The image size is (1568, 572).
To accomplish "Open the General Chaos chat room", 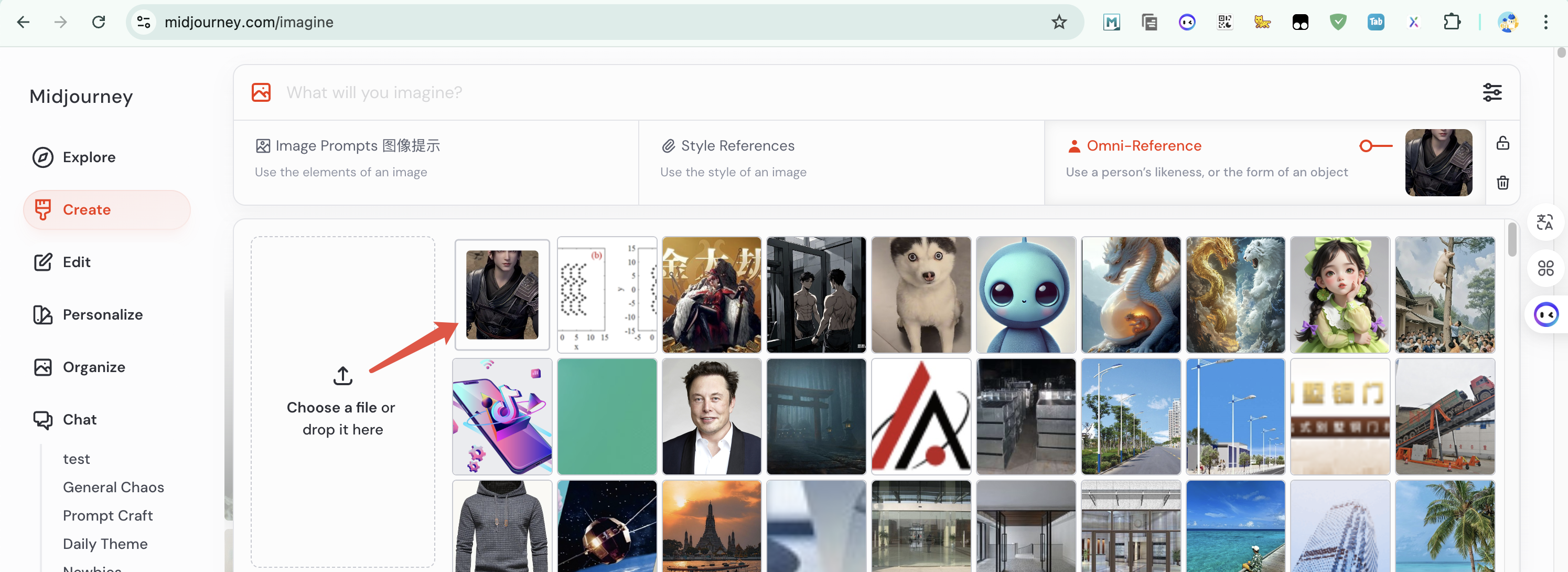I will point(113,486).
